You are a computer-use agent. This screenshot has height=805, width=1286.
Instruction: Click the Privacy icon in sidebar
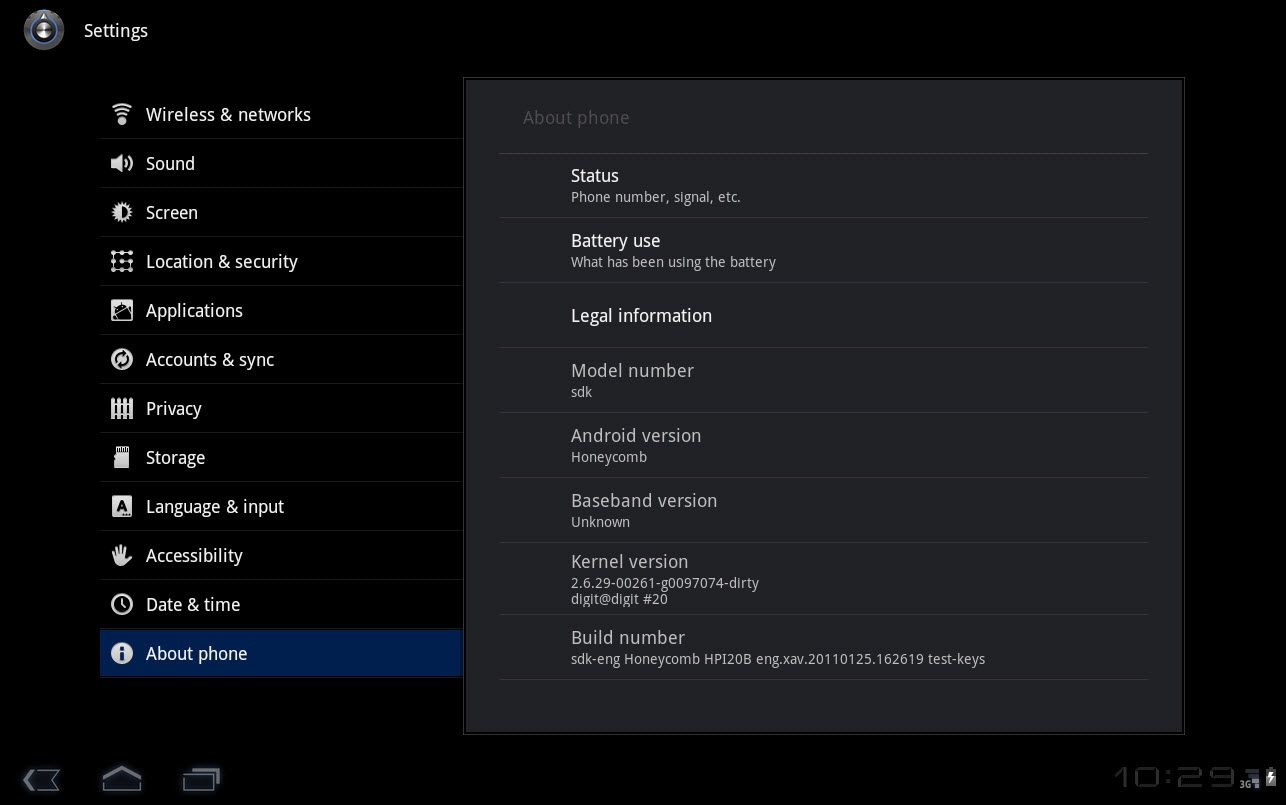(x=122, y=408)
